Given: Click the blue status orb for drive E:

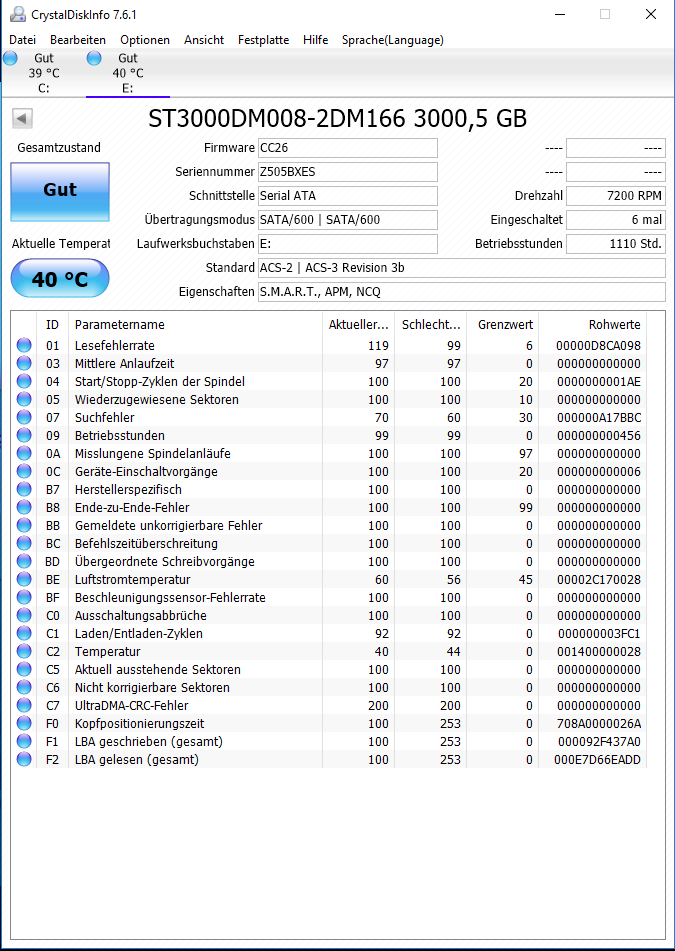Looking at the screenshot, I should click(94, 58).
